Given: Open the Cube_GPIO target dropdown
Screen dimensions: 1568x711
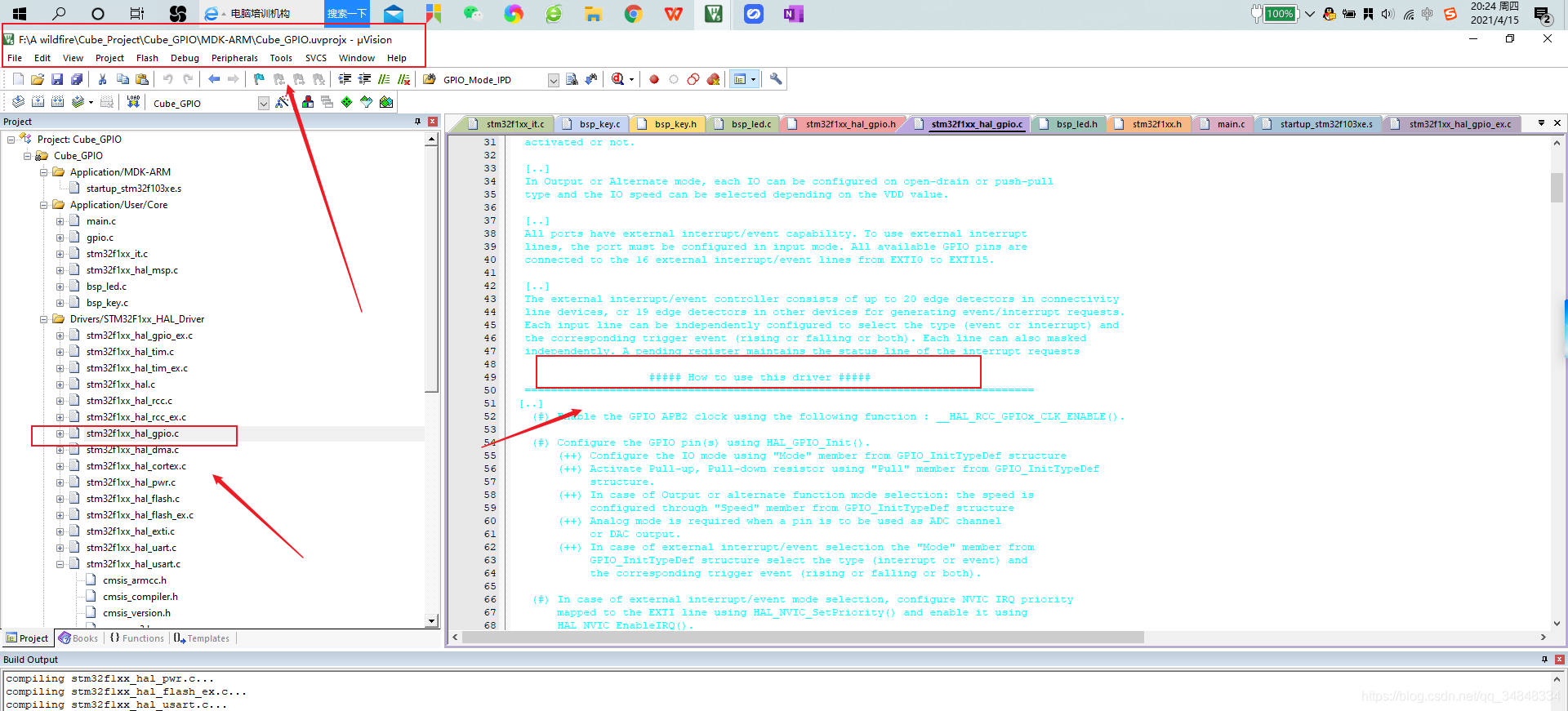Looking at the screenshot, I should click(x=263, y=103).
